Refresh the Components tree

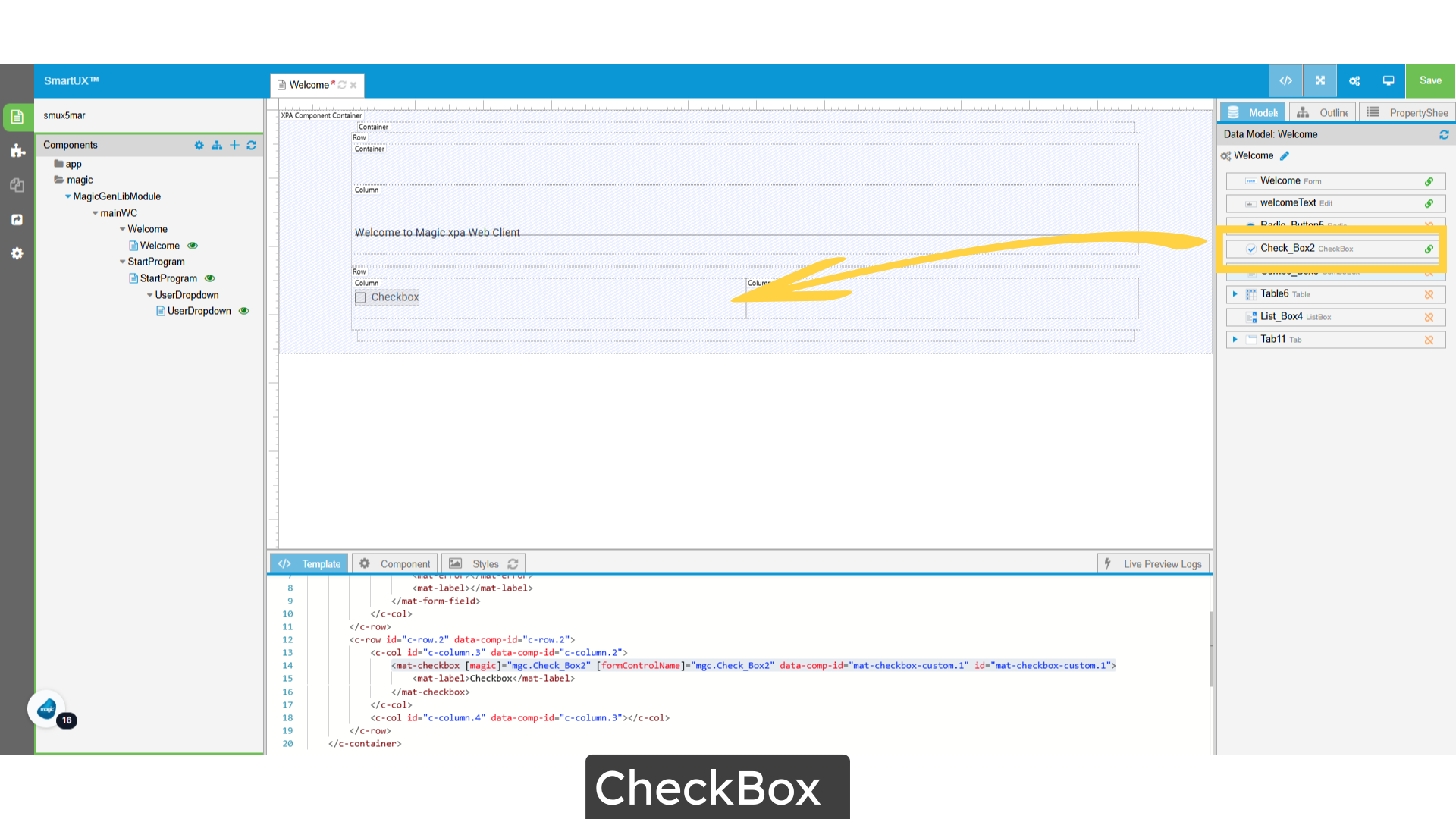[251, 145]
